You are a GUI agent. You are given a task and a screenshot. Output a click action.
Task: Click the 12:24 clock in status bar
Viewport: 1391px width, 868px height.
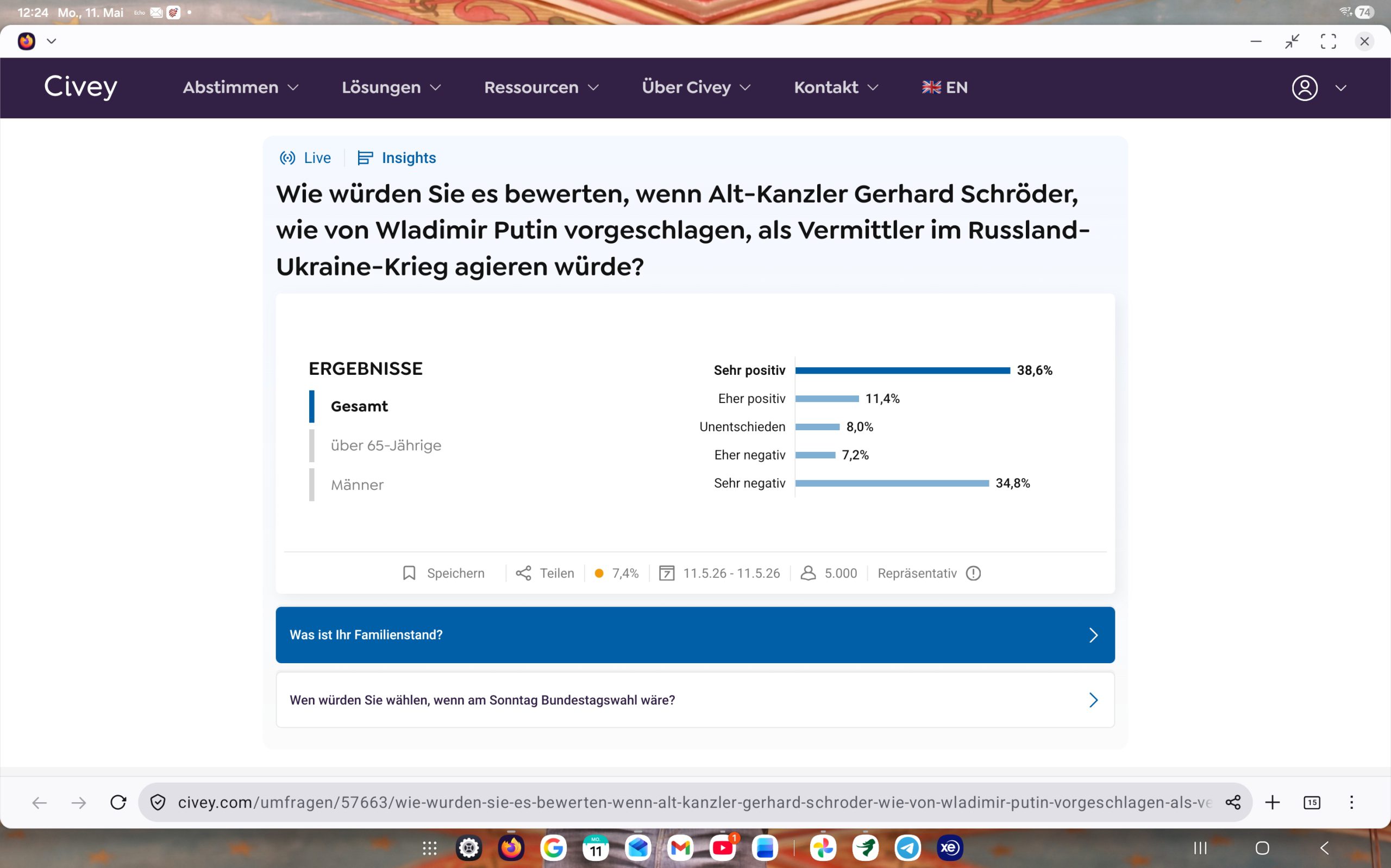pyautogui.click(x=33, y=12)
